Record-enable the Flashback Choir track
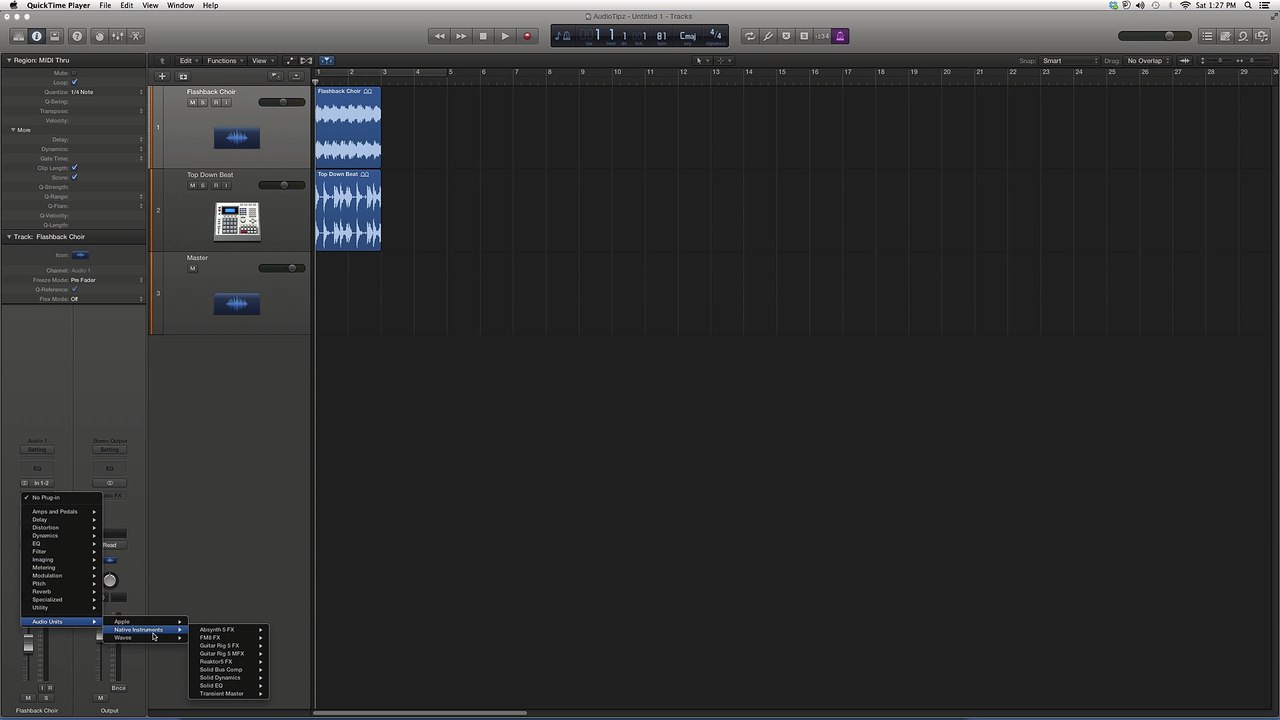1280x720 pixels. pyautogui.click(x=215, y=102)
